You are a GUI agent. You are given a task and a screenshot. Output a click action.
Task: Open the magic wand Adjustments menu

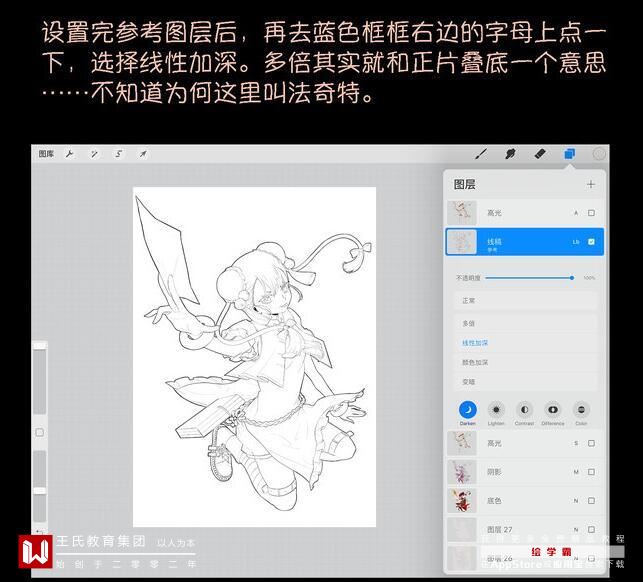pos(94,154)
